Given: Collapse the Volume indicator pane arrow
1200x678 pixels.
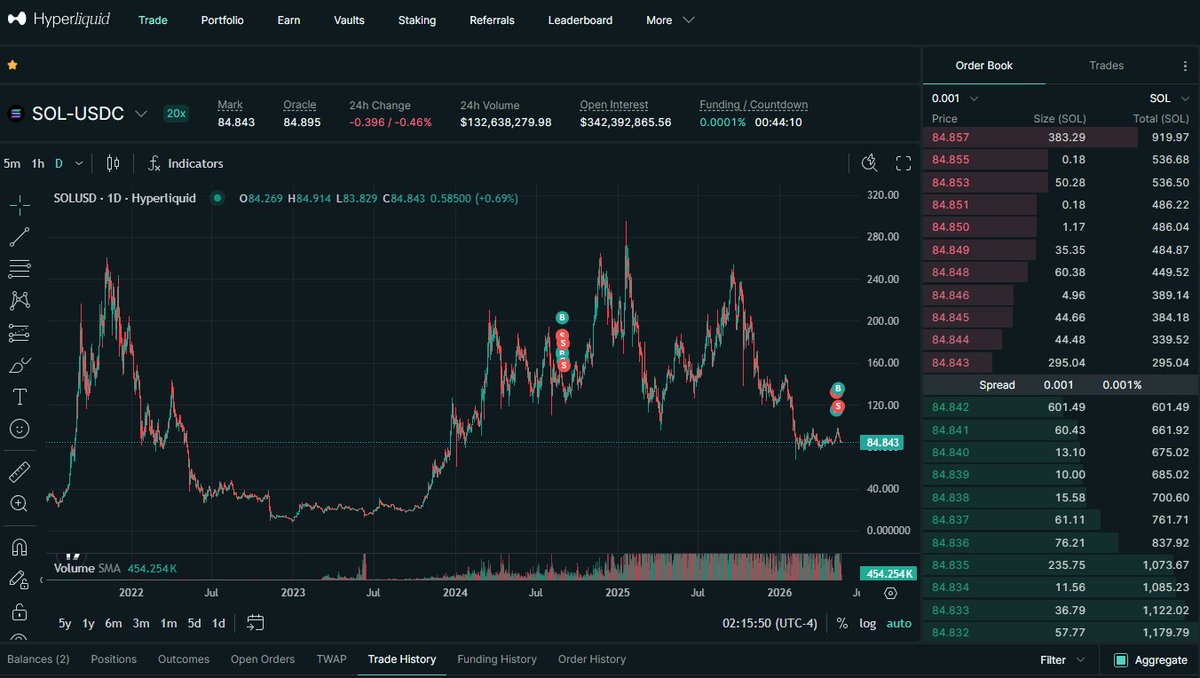Looking at the screenshot, I should (x=41, y=579).
